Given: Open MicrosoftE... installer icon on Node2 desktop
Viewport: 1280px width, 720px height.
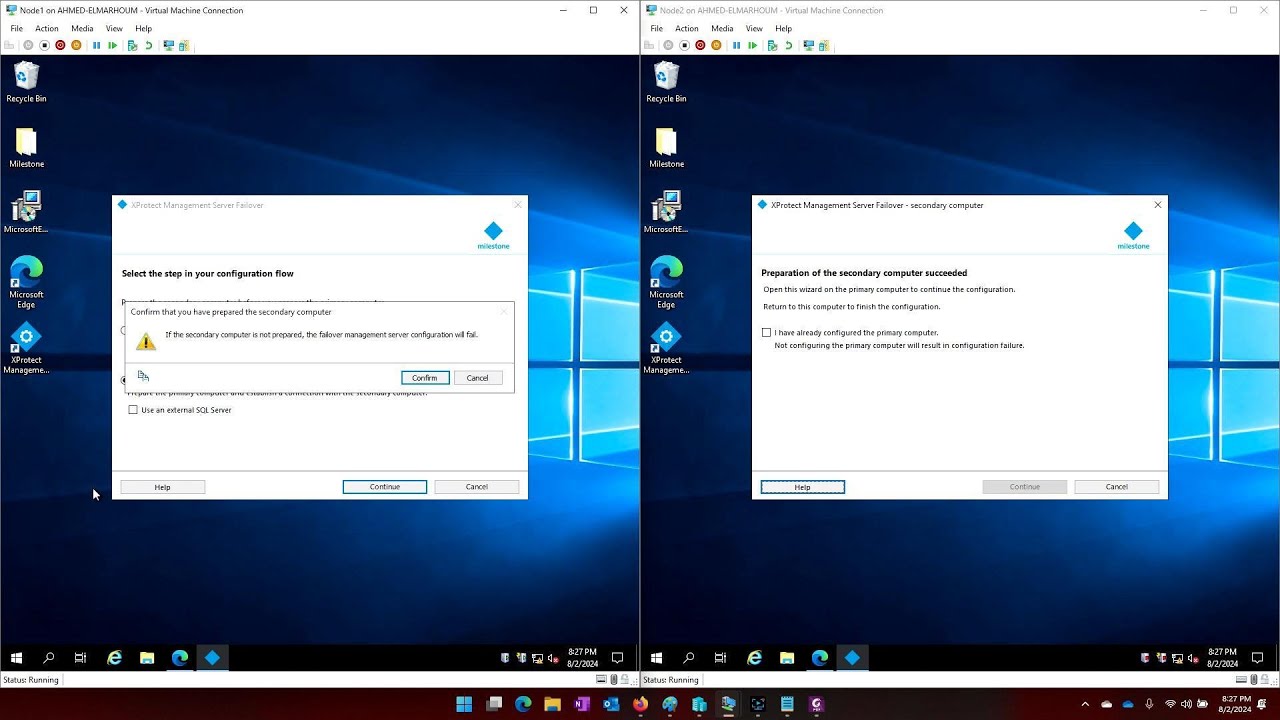Looking at the screenshot, I should [666, 213].
